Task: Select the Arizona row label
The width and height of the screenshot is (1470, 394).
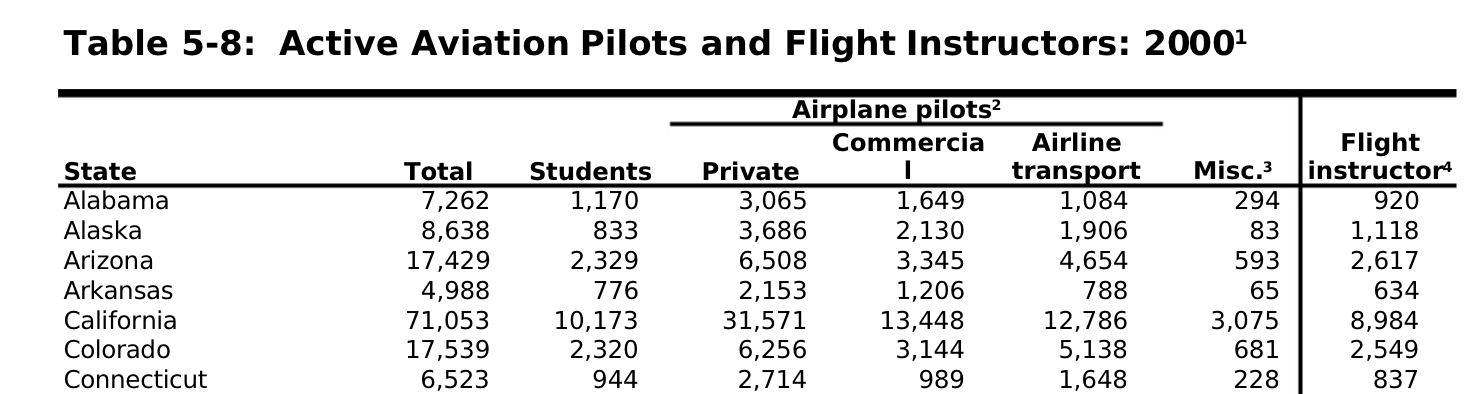Action: [x=108, y=261]
